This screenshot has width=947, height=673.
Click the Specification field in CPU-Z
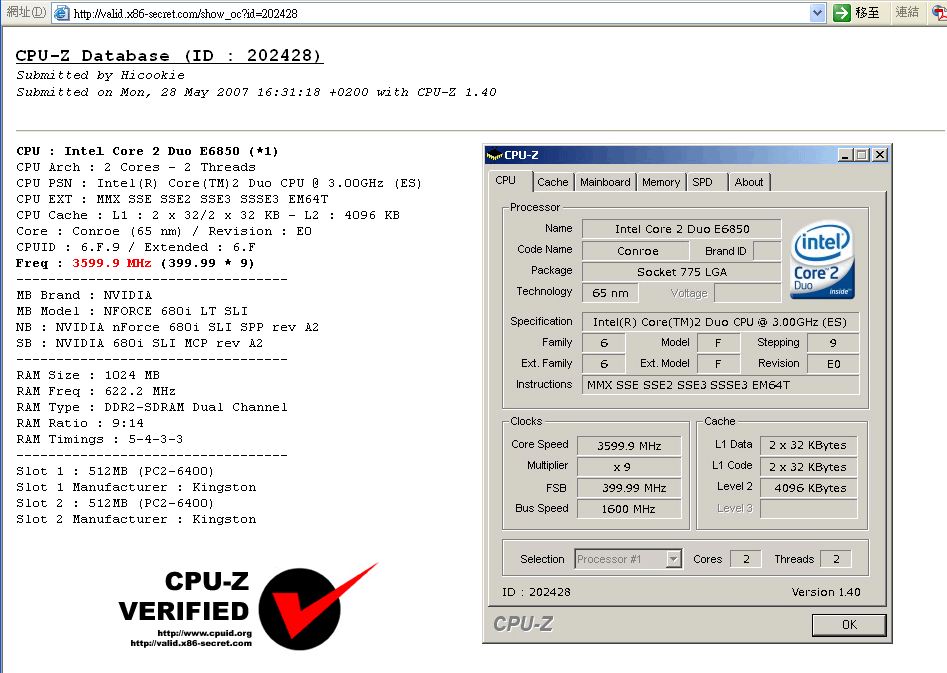point(720,322)
